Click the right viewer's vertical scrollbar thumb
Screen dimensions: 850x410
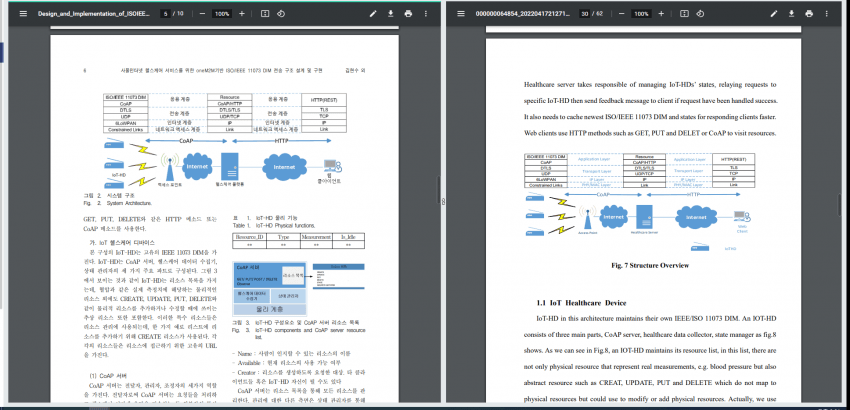[839, 205]
